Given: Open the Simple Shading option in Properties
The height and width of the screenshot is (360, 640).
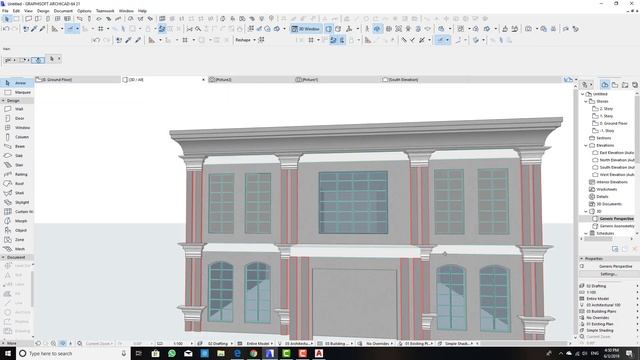Looking at the screenshot, I should (608, 330).
